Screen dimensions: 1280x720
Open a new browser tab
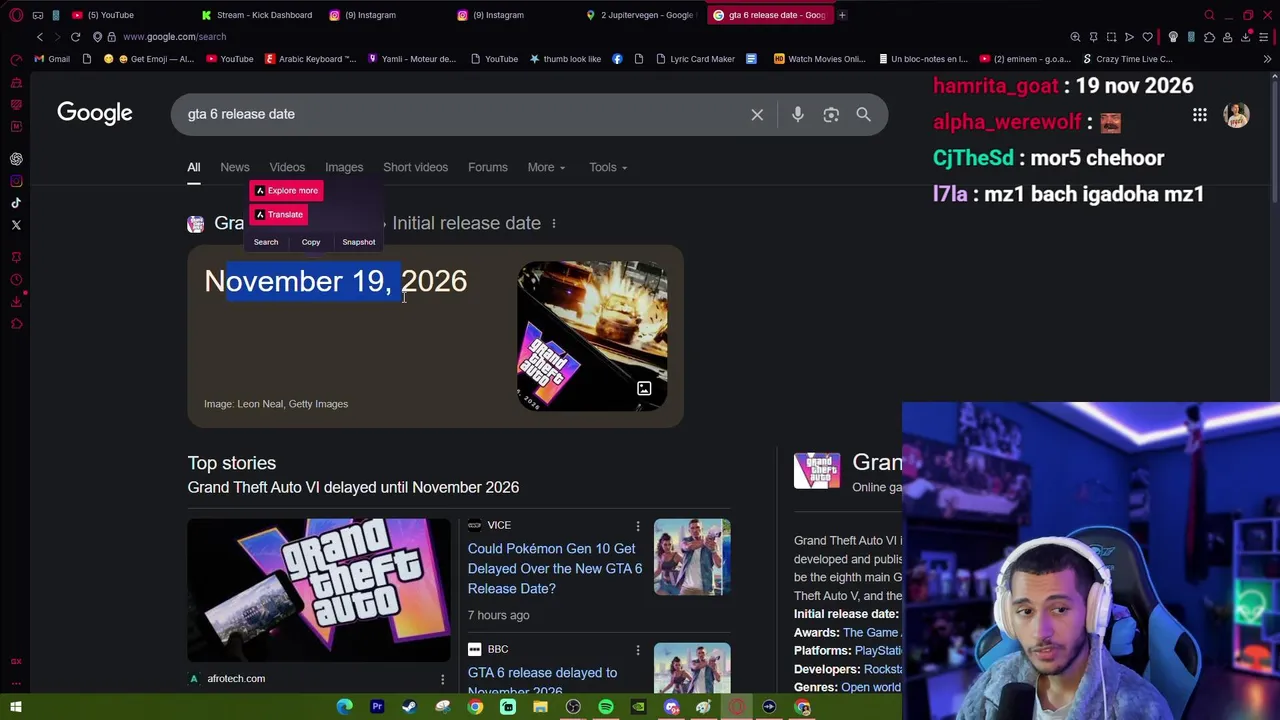842,15
